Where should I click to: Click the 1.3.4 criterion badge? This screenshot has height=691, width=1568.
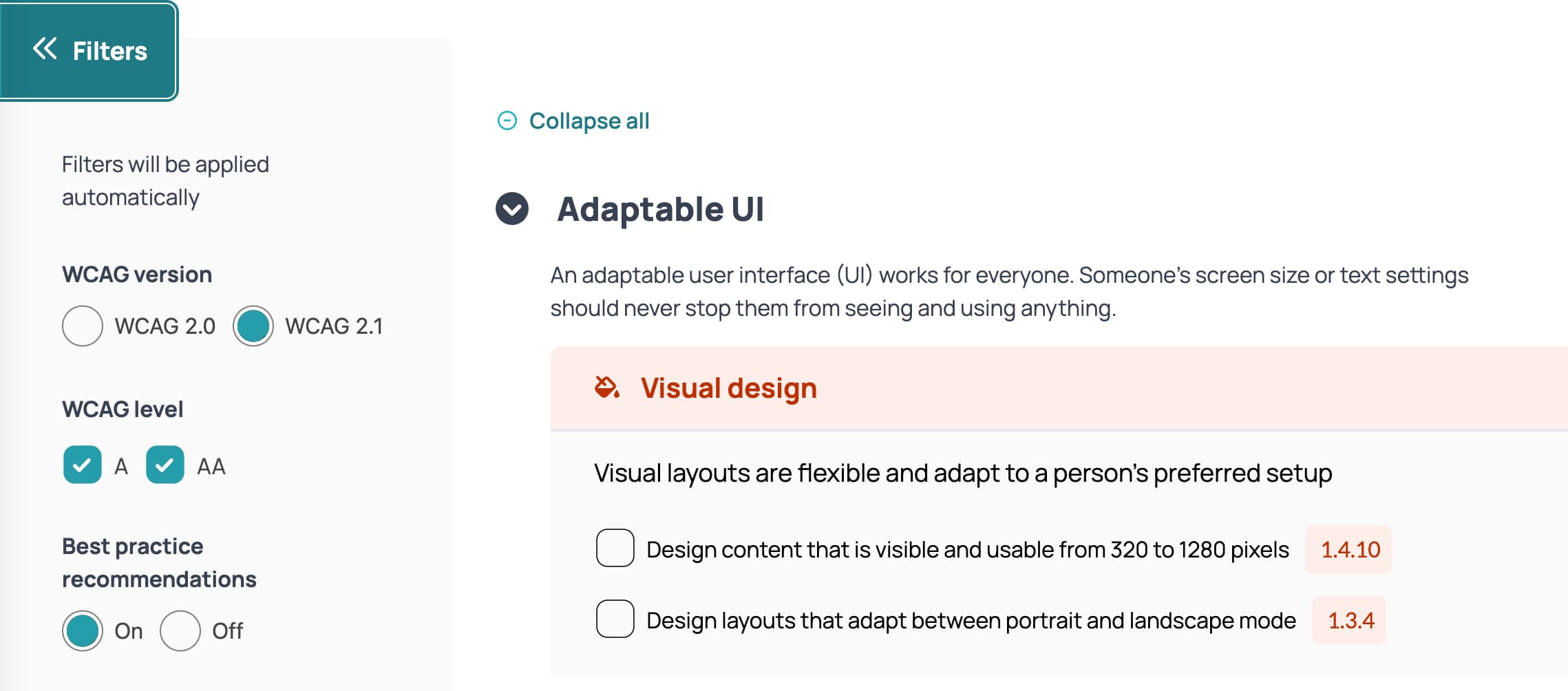click(1348, 620)
